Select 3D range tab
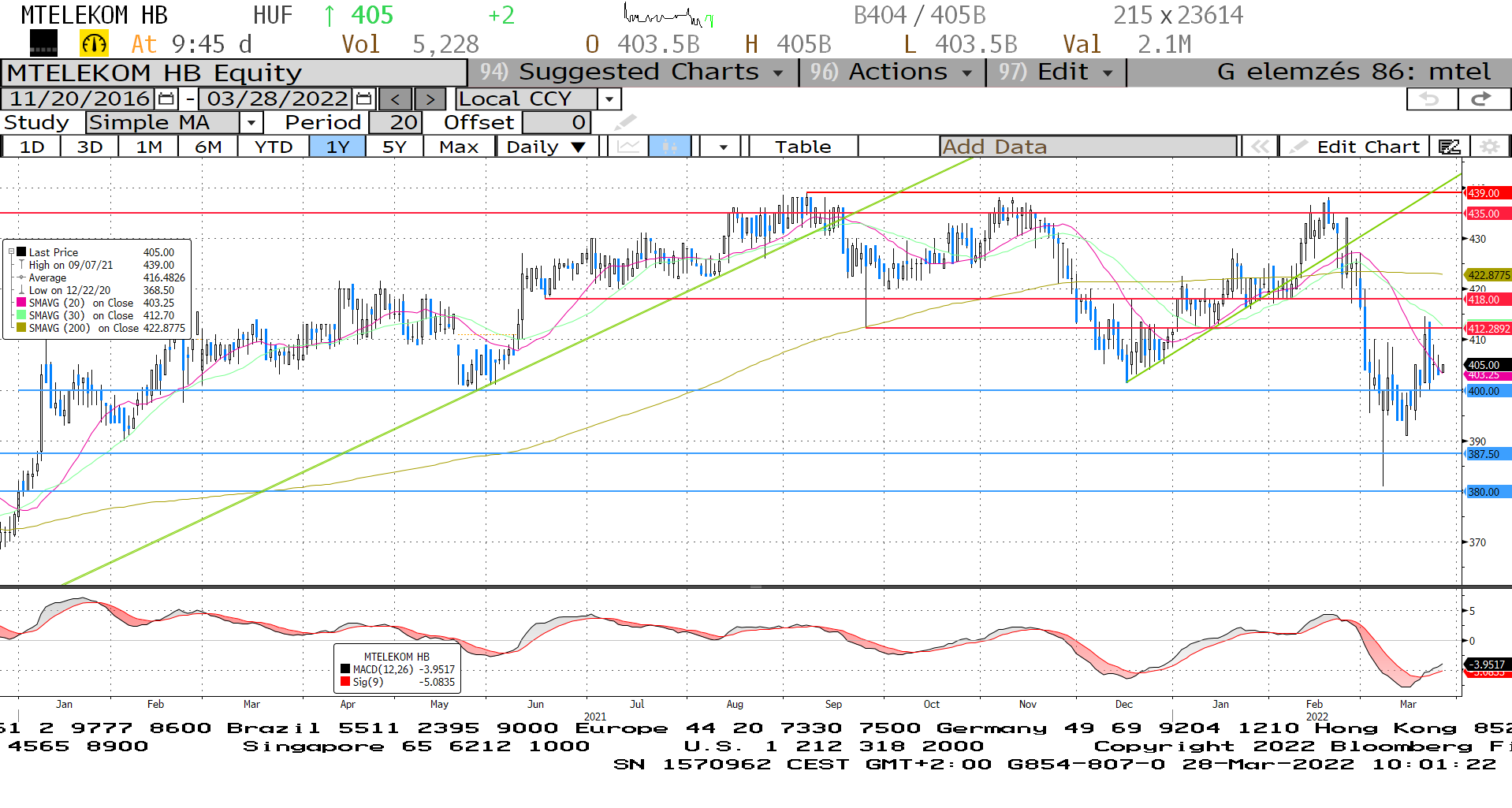The height and width of the screenshot is (808, 1512). pos(90,147)
